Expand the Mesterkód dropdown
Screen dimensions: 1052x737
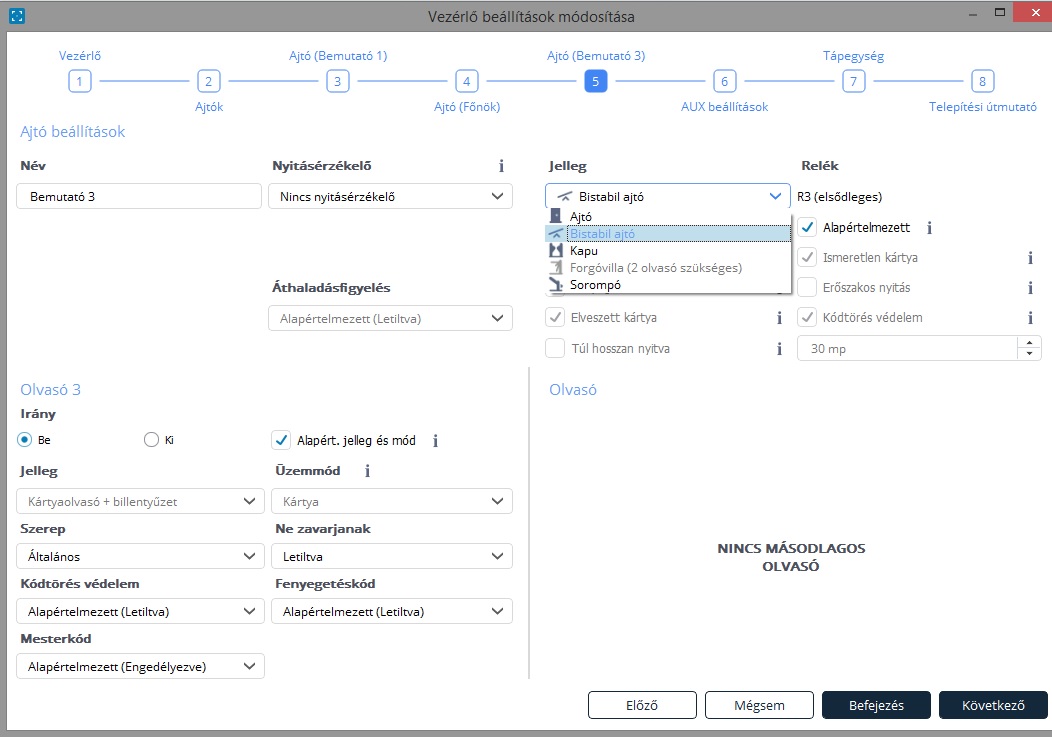(140, 666)
